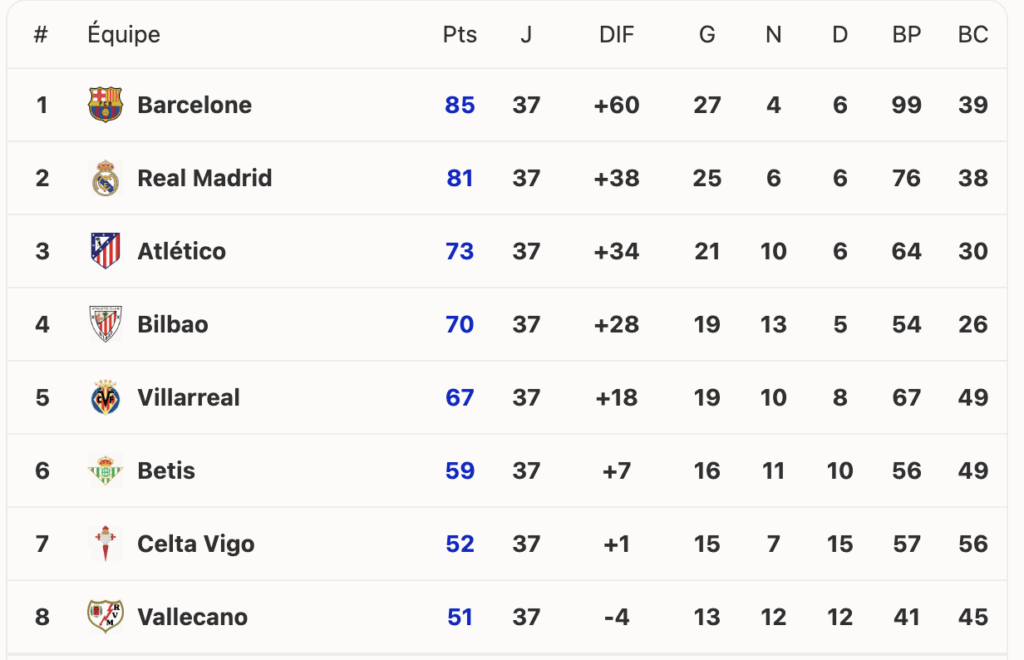Open the Real Madrid team link
The height and width of the screenshot is (660, 1024).
[204, 178]
